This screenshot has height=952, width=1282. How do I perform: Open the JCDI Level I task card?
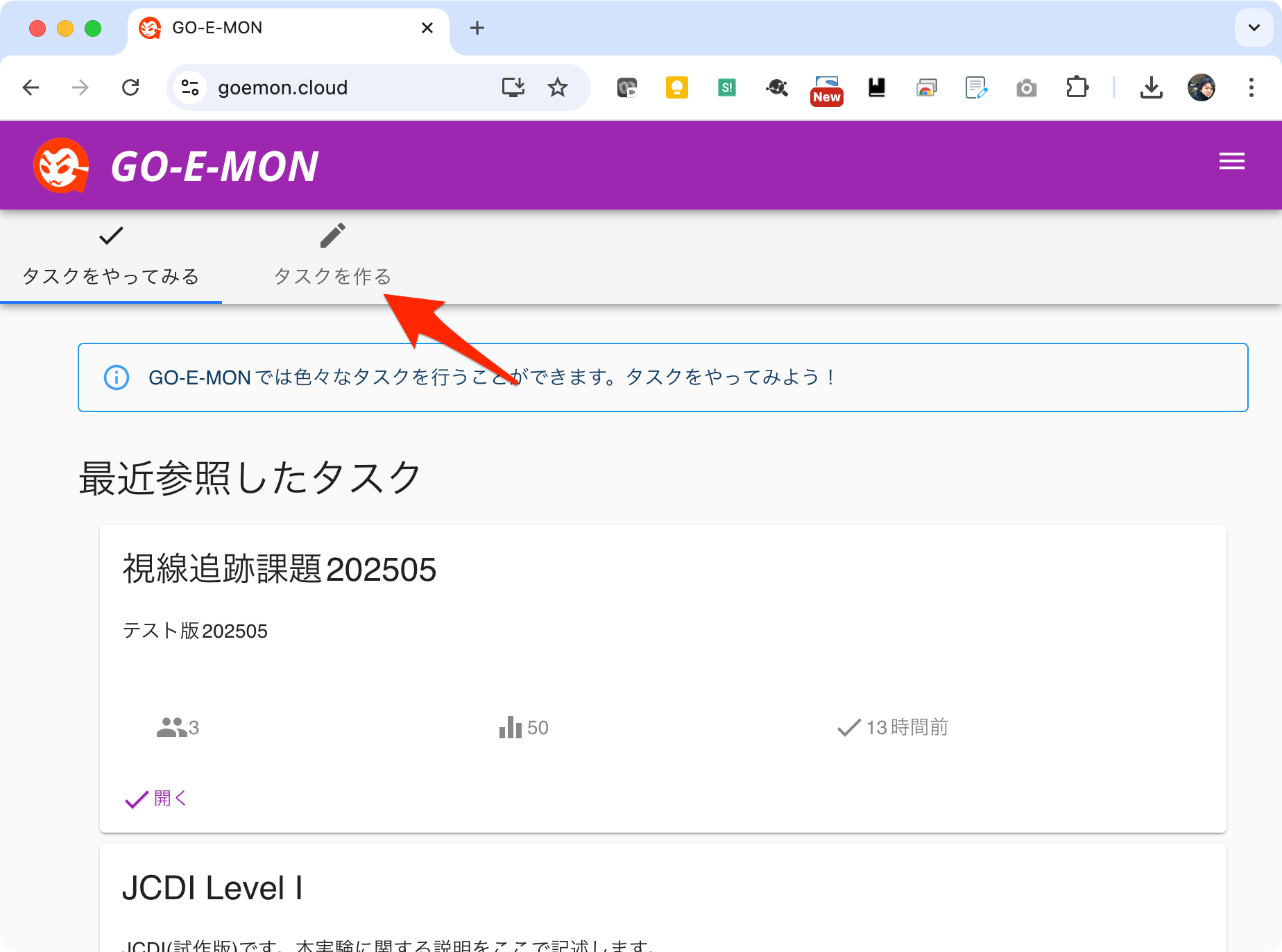[212, 888]
